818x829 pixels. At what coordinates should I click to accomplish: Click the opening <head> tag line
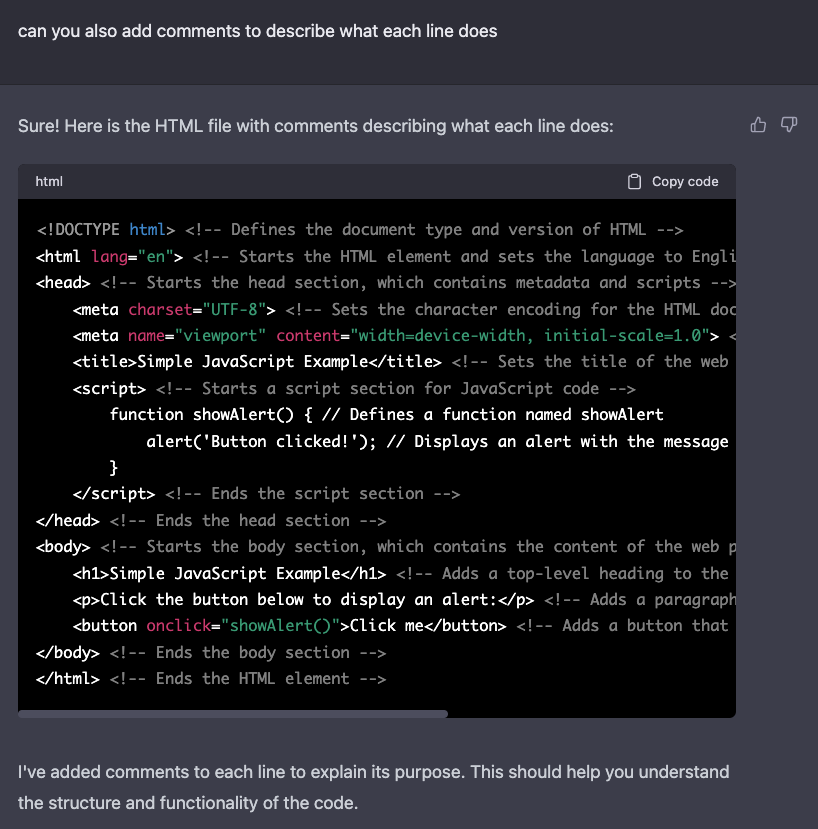[x=386, y=282]
